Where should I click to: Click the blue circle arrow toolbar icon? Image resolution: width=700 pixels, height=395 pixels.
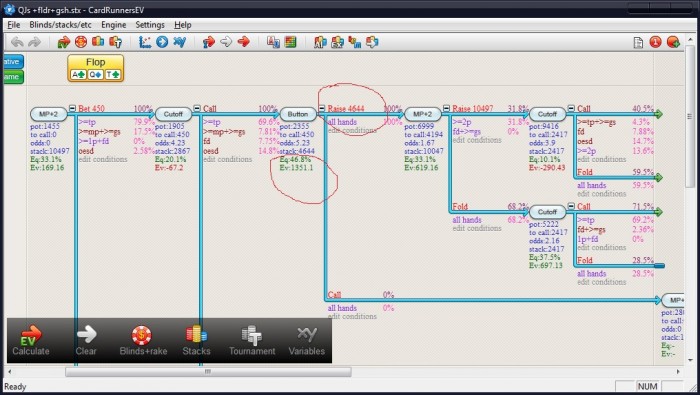coord(162,42)
